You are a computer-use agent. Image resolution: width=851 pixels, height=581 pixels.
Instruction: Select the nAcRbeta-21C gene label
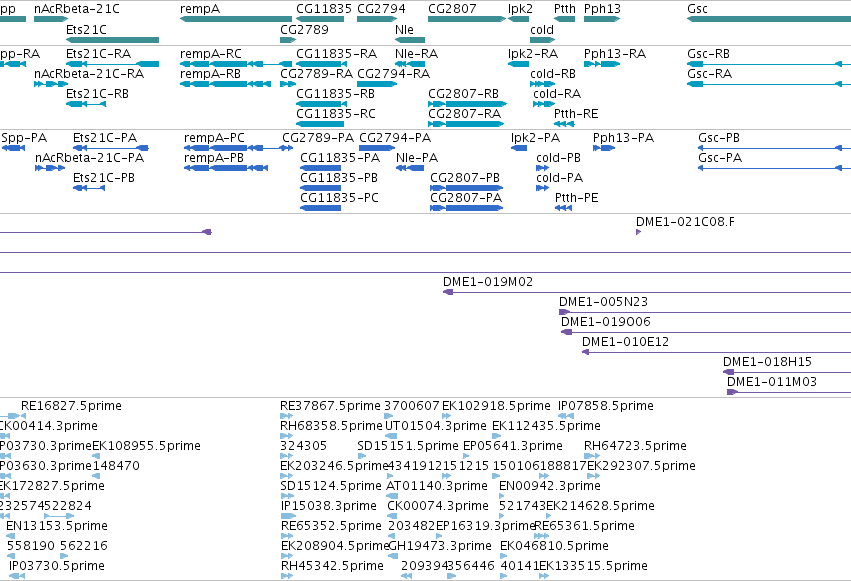[77, 9]
